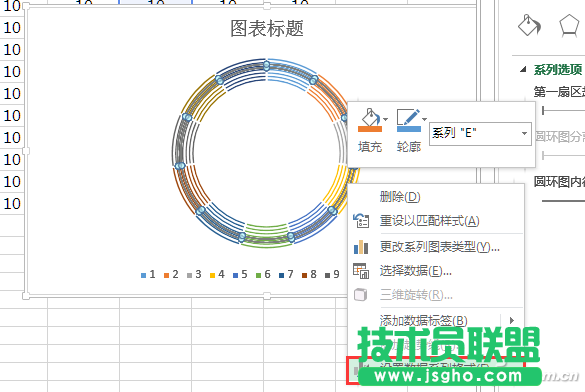This screenshot has width=585, height=392.
Task: Select legend entry 4
Action: pyautogui.click(x=217, y=275)
